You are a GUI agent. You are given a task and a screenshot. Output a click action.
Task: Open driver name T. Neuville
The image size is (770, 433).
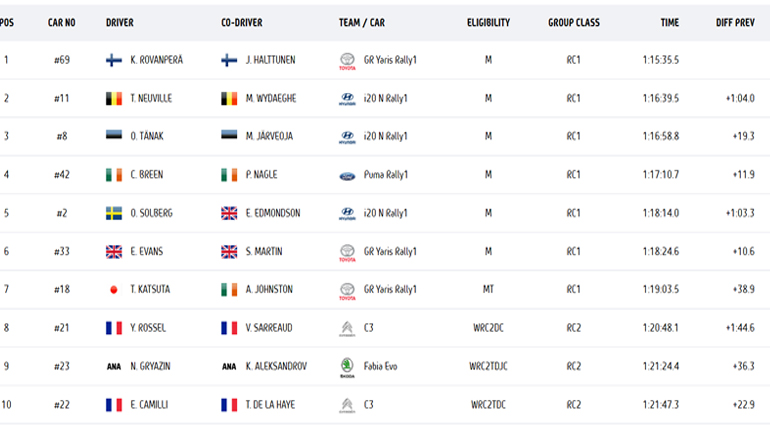click(153, 99)
